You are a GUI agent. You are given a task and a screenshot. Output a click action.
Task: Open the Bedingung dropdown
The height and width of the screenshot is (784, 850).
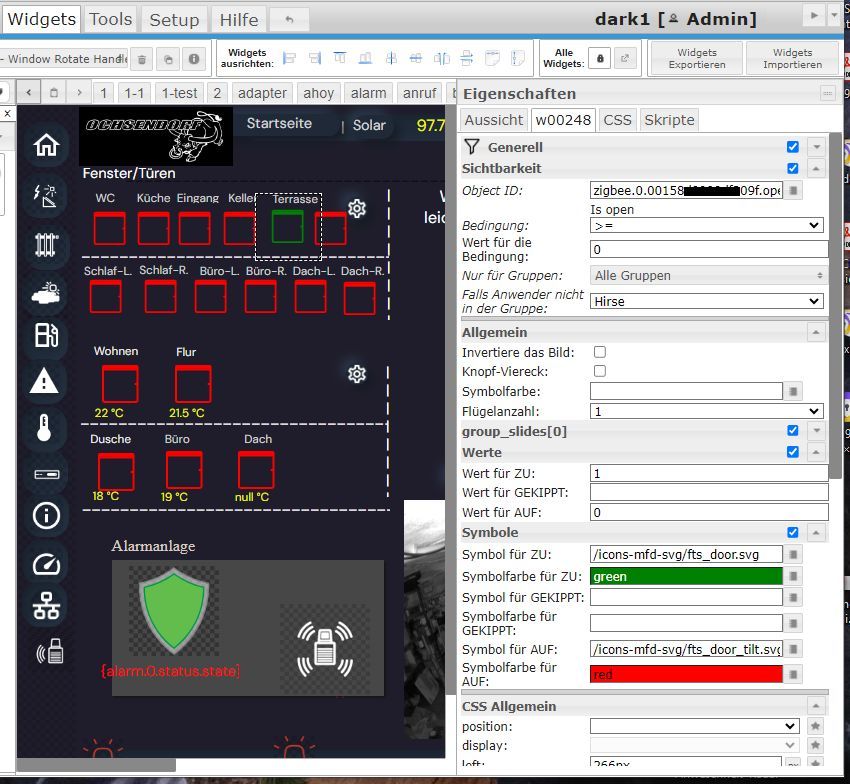[706, 226]
